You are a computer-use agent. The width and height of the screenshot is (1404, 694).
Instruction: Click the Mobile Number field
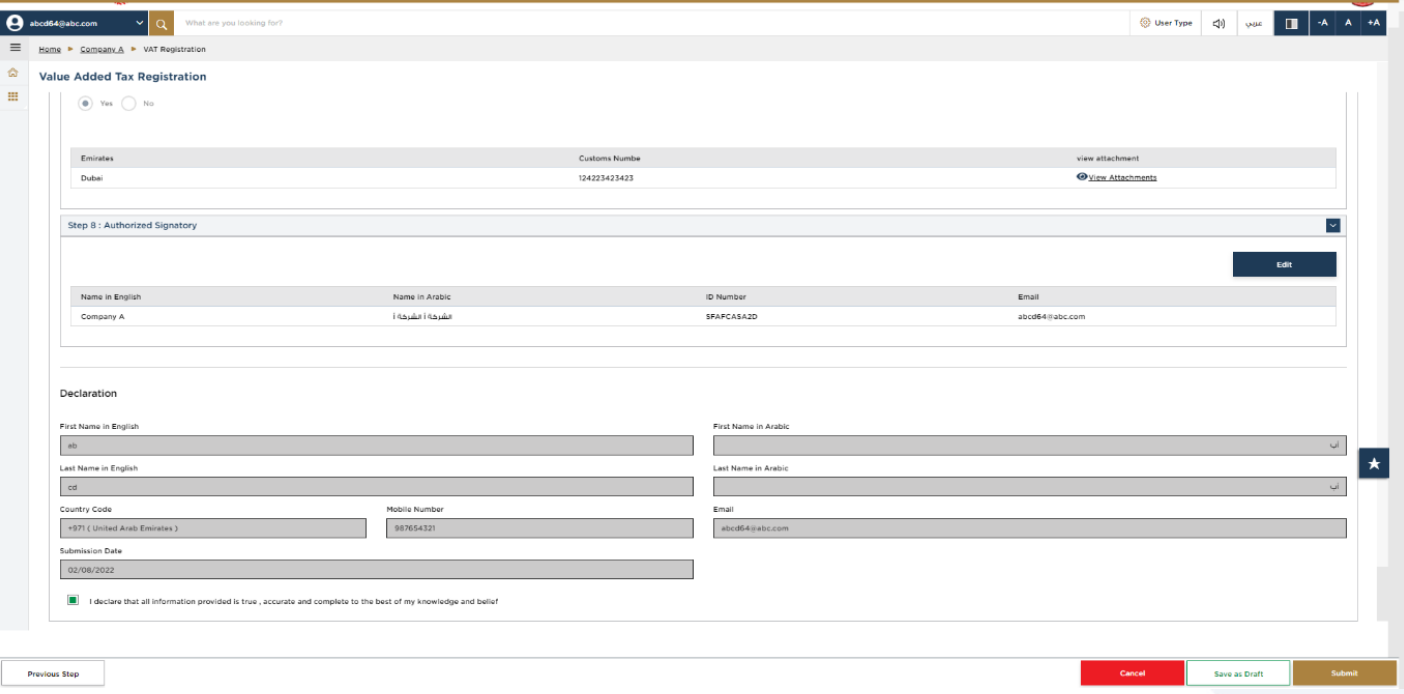pos(540,528)
